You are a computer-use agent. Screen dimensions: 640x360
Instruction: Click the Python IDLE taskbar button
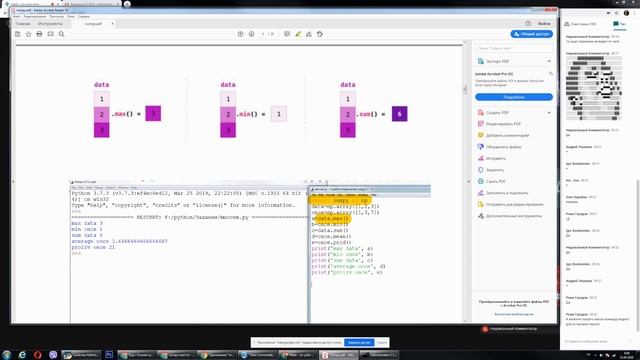(x=81, y=355)
